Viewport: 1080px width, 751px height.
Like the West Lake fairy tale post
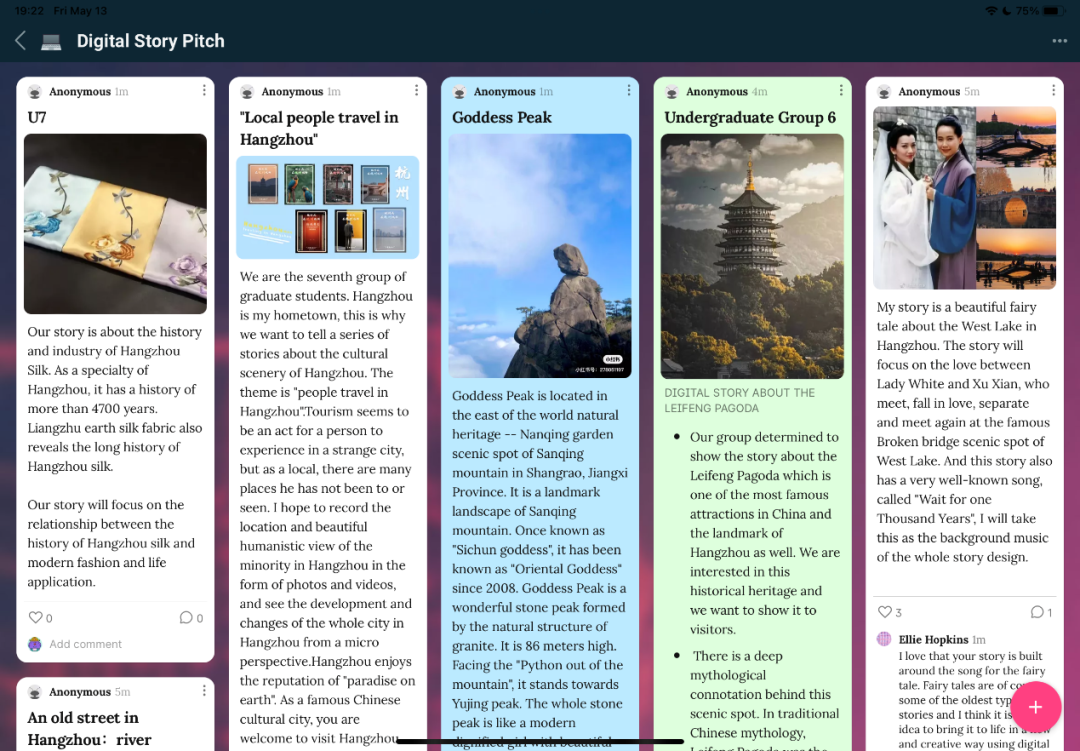point(884,612)
